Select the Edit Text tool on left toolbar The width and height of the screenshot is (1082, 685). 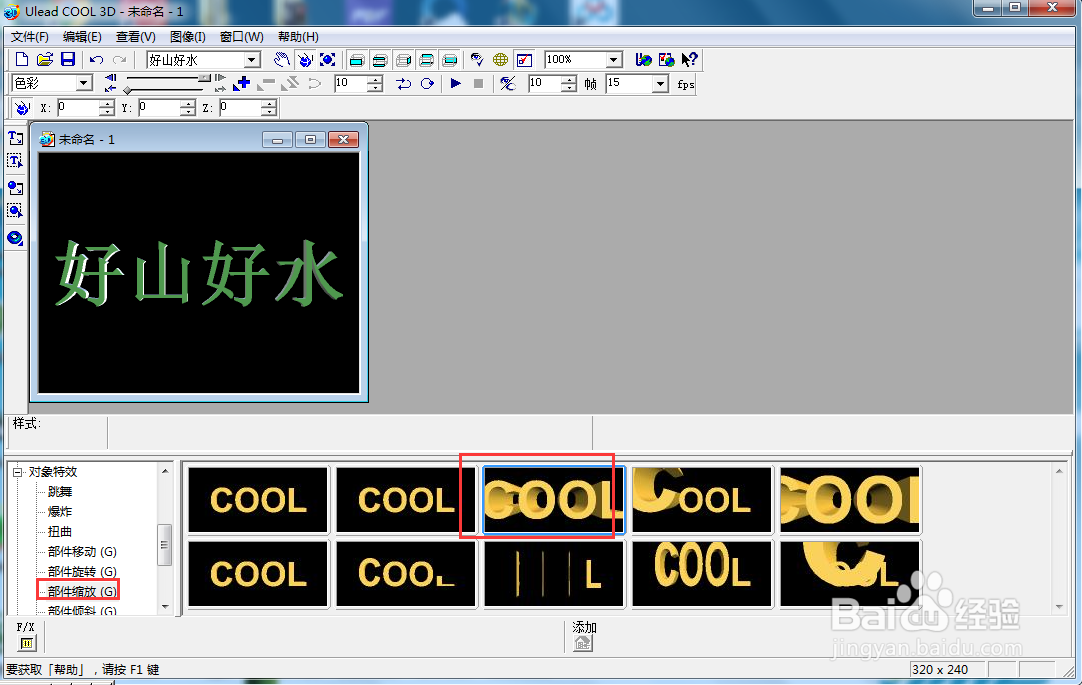[x=15, y=161]
